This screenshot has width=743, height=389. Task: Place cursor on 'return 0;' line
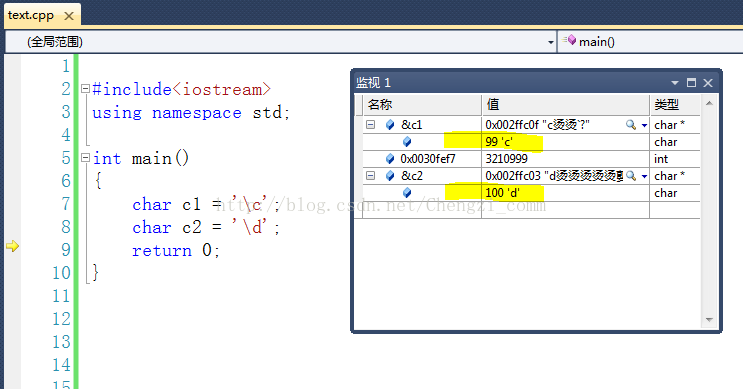[176, 250]
